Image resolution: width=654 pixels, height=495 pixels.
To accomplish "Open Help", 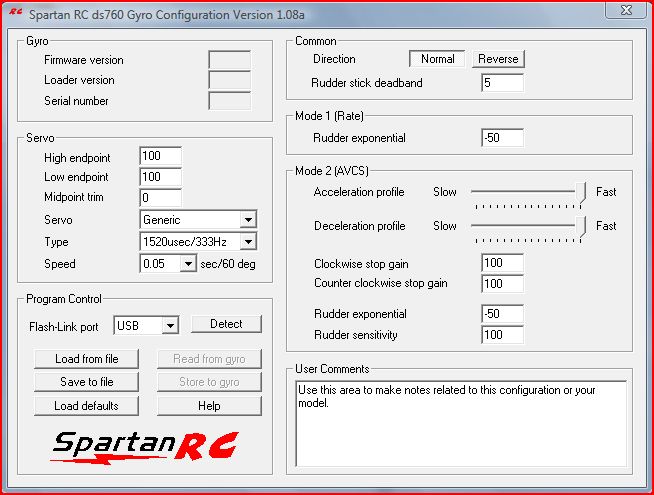I will click(x=209, y=406).
